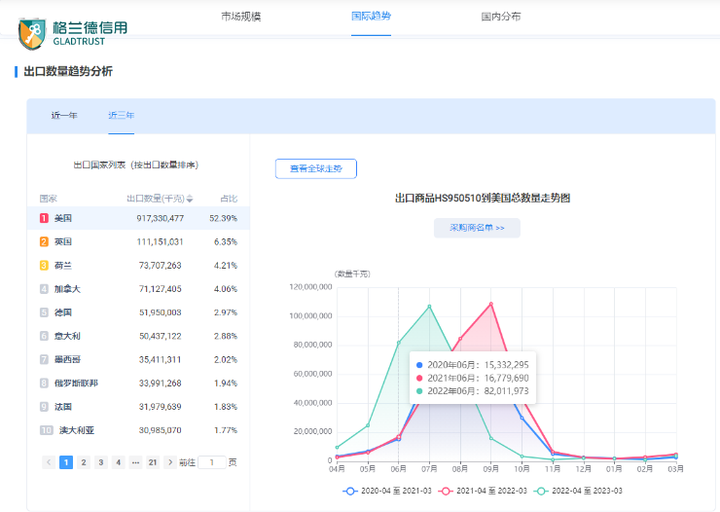
Task: Select the 墨西哥 country row
Action: (138, 360)
